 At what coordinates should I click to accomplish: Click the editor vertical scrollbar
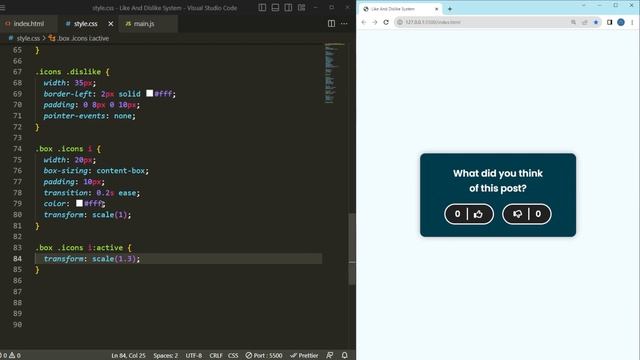pos(352,249)
